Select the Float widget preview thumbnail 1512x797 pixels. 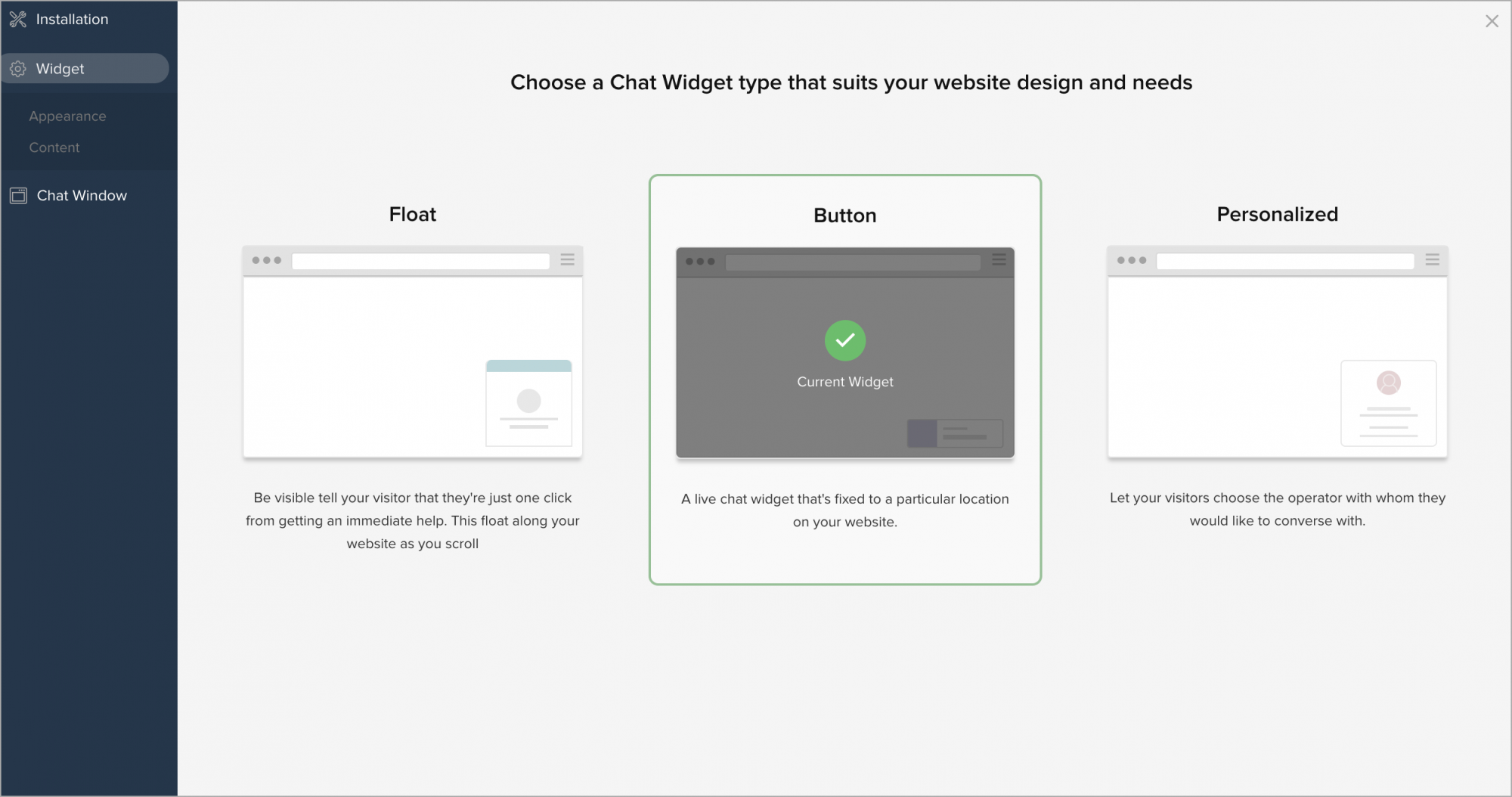pos(413,352)
